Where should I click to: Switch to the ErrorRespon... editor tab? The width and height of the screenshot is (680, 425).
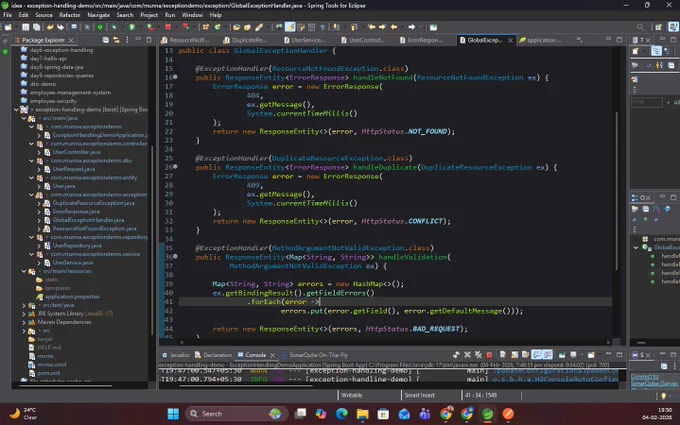(421, 40)
